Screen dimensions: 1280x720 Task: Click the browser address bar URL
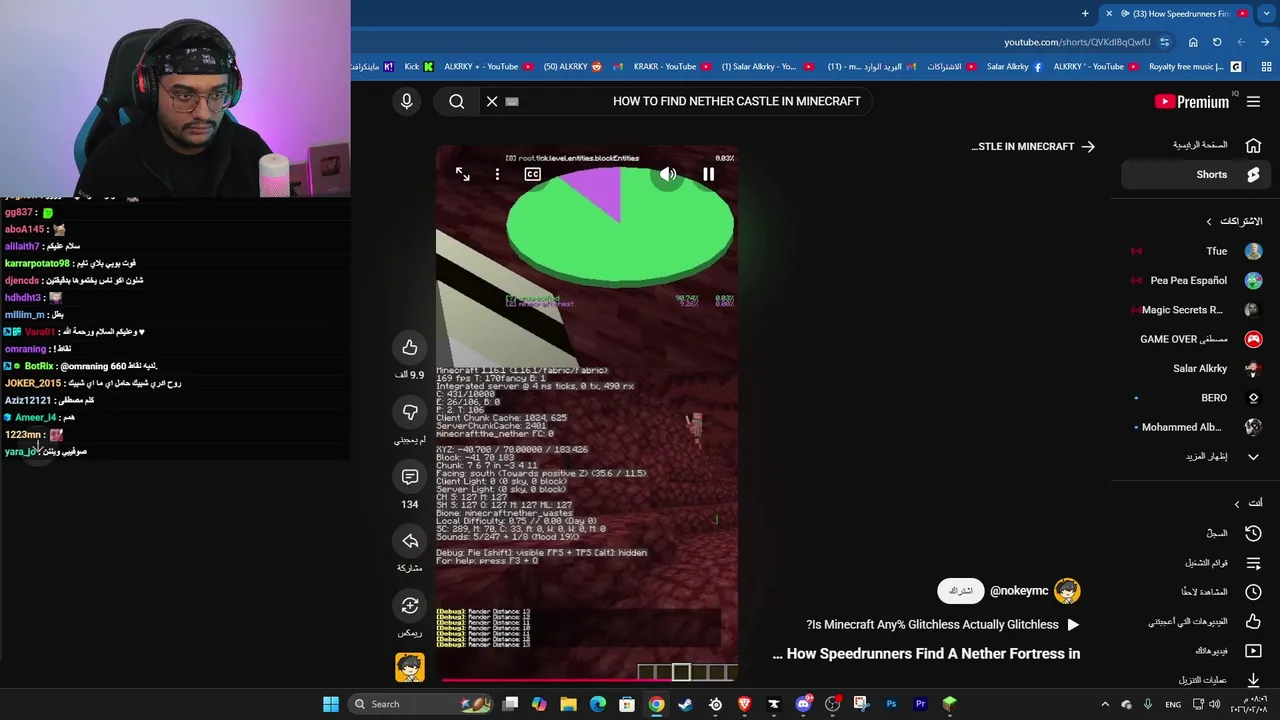point(1077,42)
